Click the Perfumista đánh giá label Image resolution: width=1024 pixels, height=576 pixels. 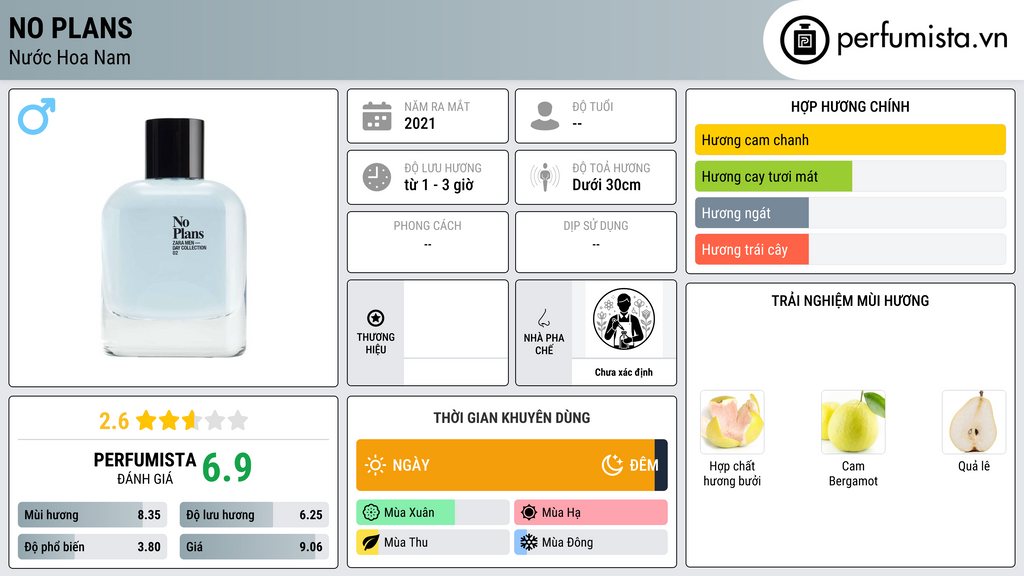145,468
